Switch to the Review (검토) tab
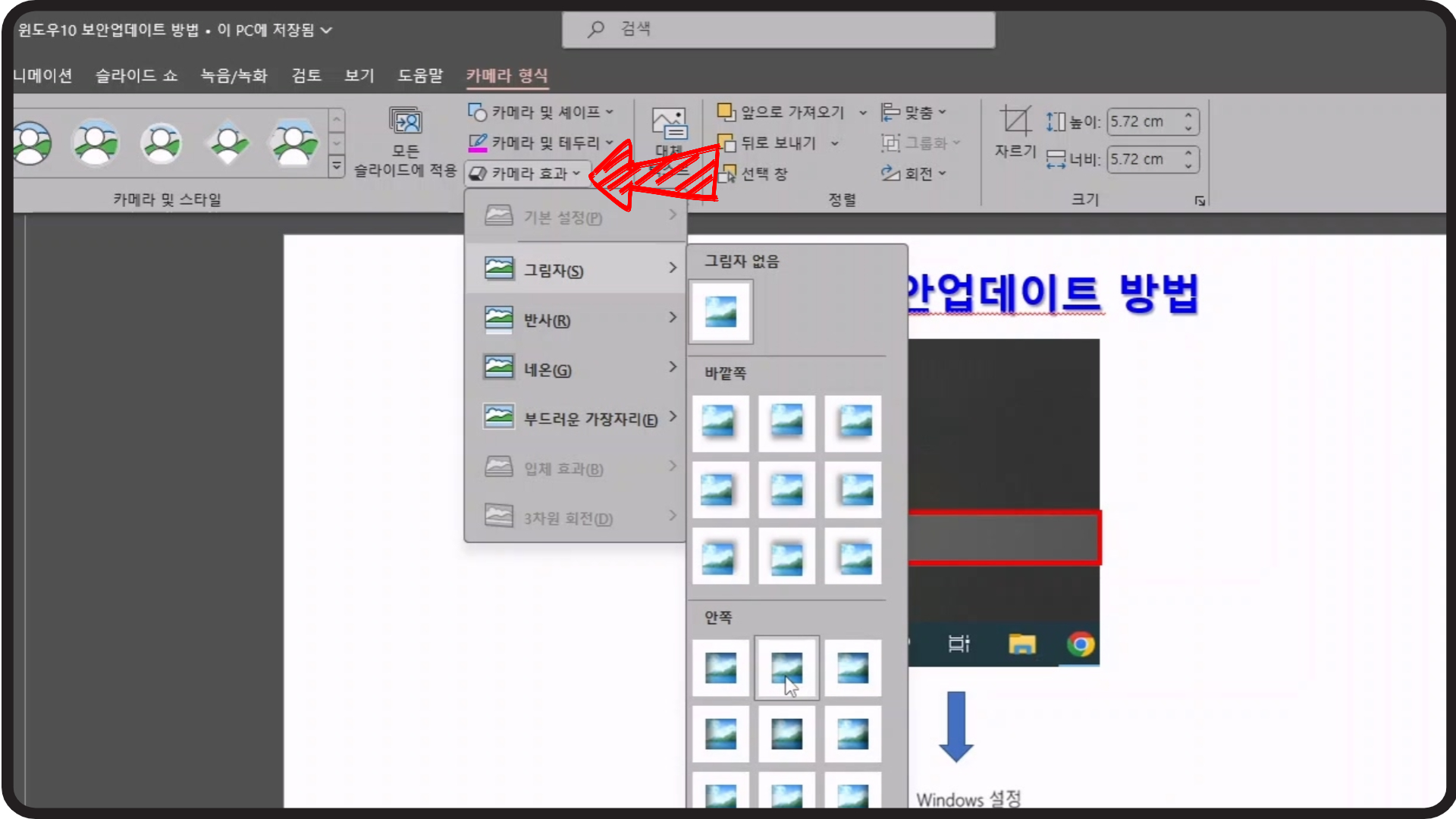 tap(306, 75)
